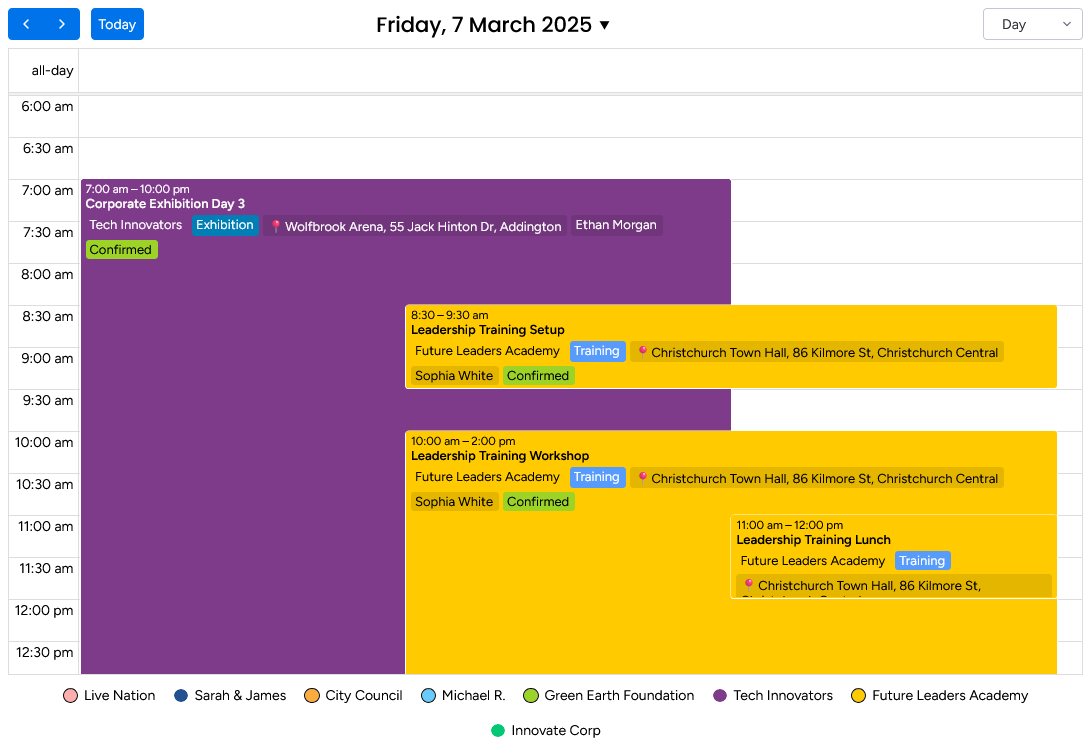Click Confirmed badge on Corporate Exhibition
This screenshot has width=1091, height=756.
(120, 250)
